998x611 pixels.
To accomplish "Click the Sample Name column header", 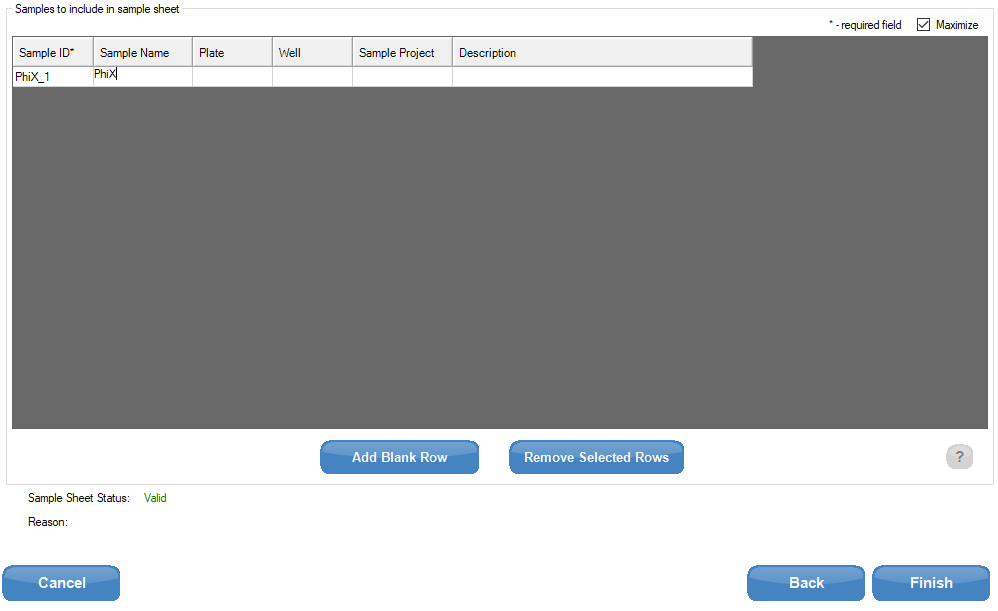I will click(143, 53).
